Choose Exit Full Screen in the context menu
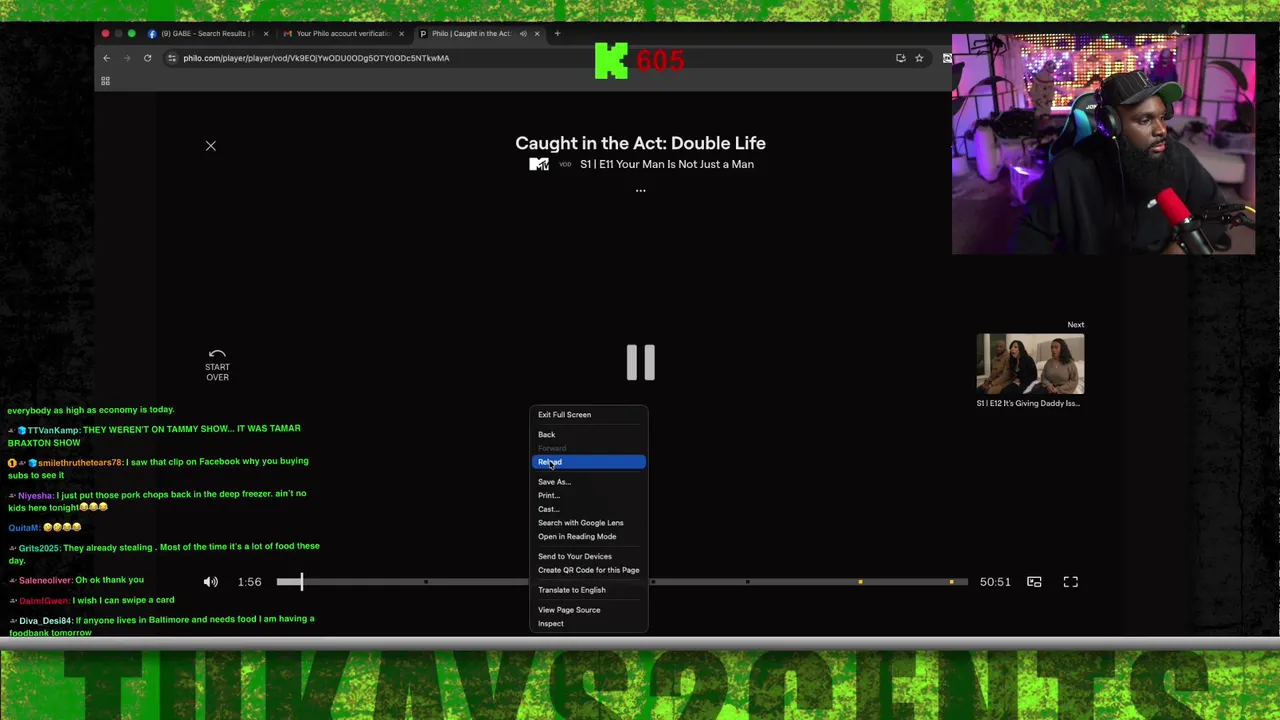The width and height of the screenshot is (1280, 720). 589,415
